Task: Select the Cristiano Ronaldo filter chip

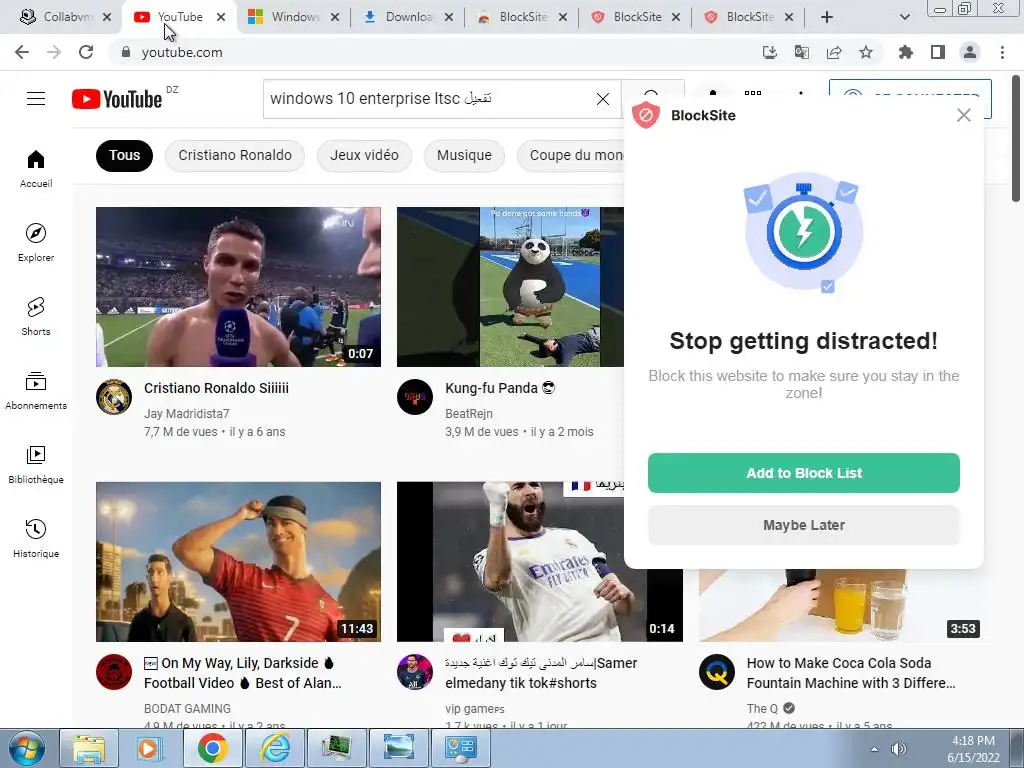Action: [x=235, y=155]
